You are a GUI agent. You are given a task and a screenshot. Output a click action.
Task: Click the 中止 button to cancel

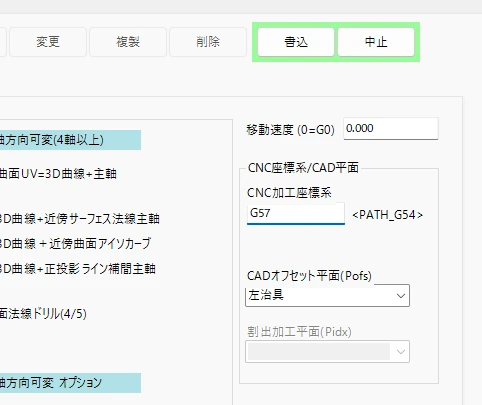tap(376, 42)
